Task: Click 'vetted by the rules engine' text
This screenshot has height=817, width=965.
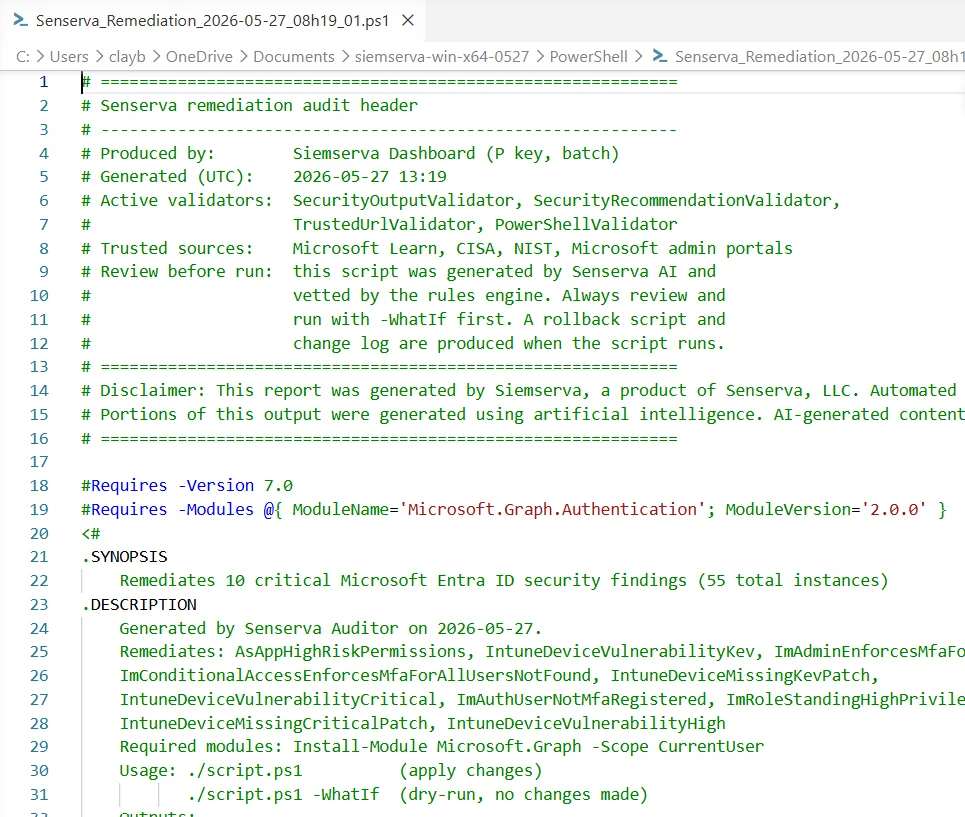Action: point(422,295)
